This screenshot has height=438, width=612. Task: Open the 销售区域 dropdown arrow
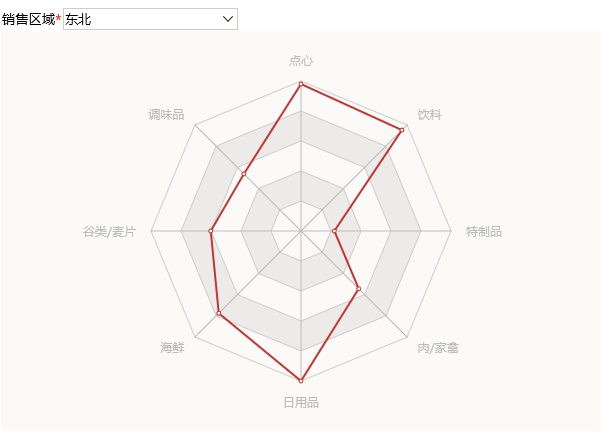[228, 19]
